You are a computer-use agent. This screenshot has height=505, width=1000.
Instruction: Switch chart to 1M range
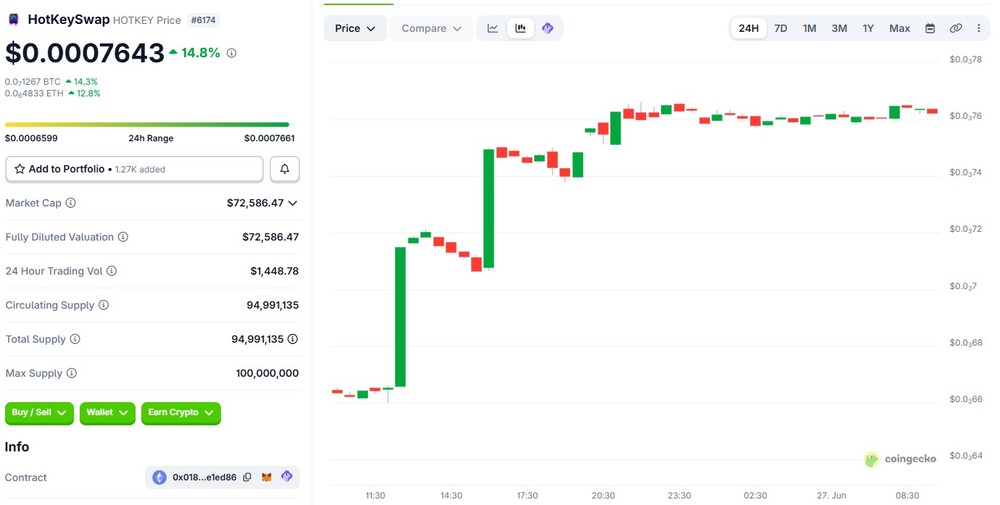(809, 28)
